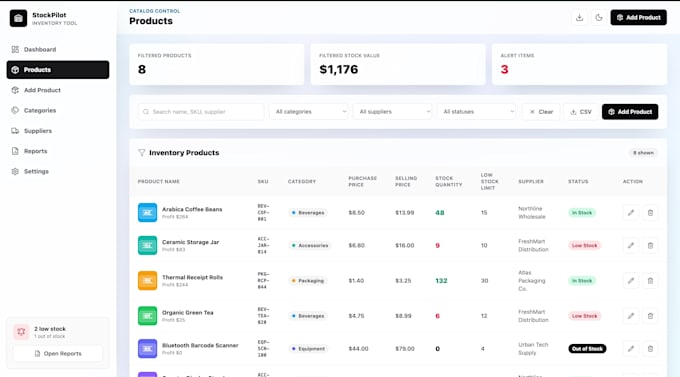
Task: Click Northline Wholesale supplier cell
Action: pos(532,213)
